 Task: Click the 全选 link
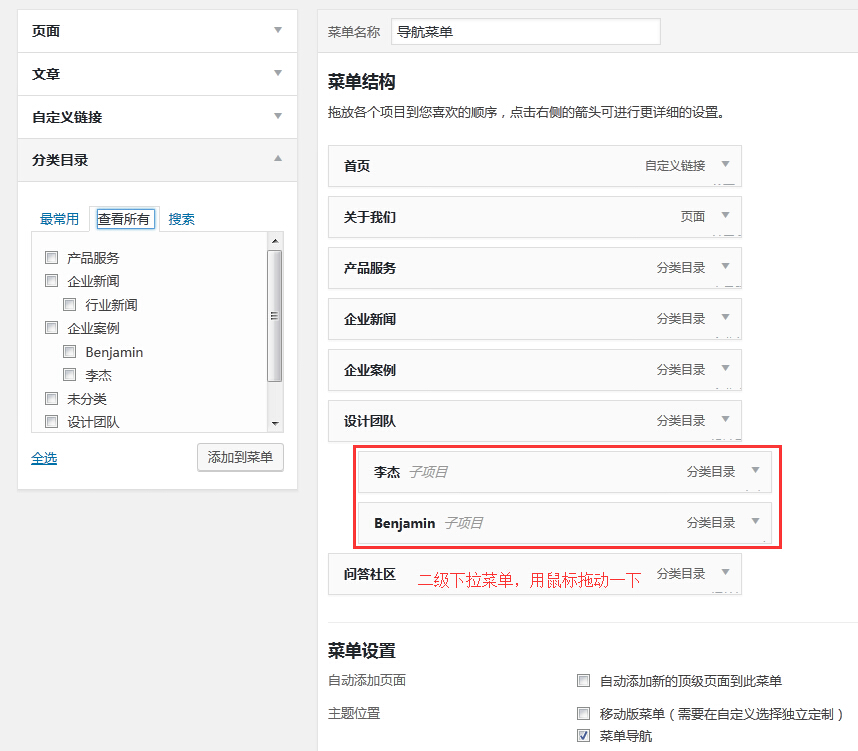(44, 458)
